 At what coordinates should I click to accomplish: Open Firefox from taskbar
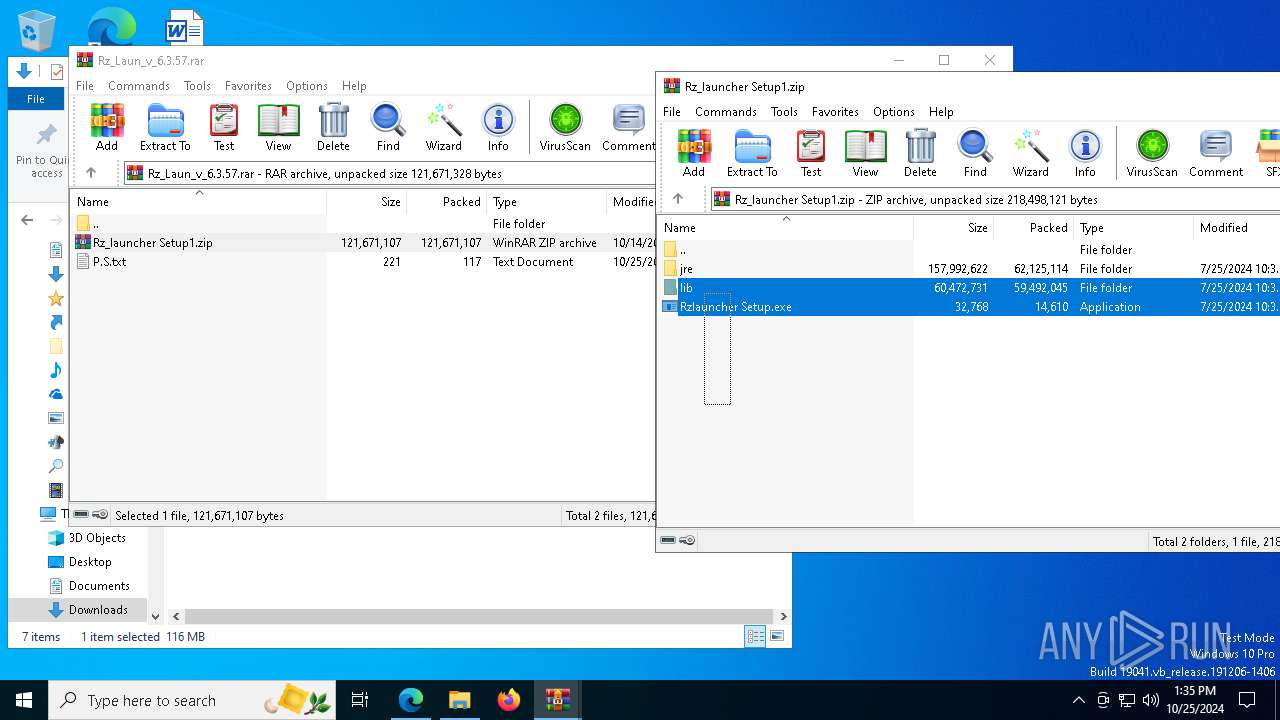point(509,700)
